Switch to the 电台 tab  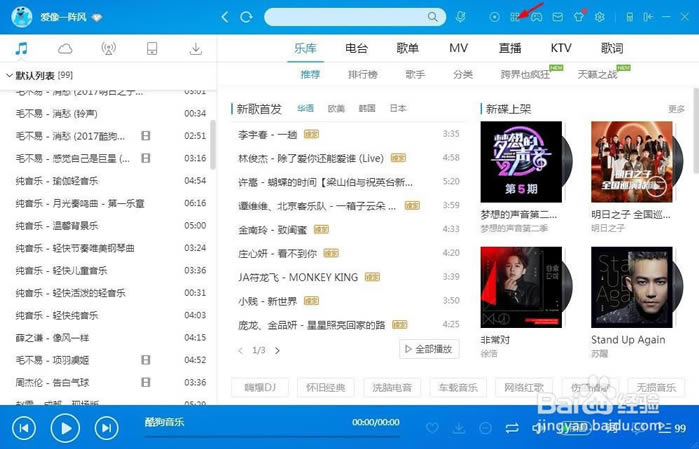click(x=357, y=48)
